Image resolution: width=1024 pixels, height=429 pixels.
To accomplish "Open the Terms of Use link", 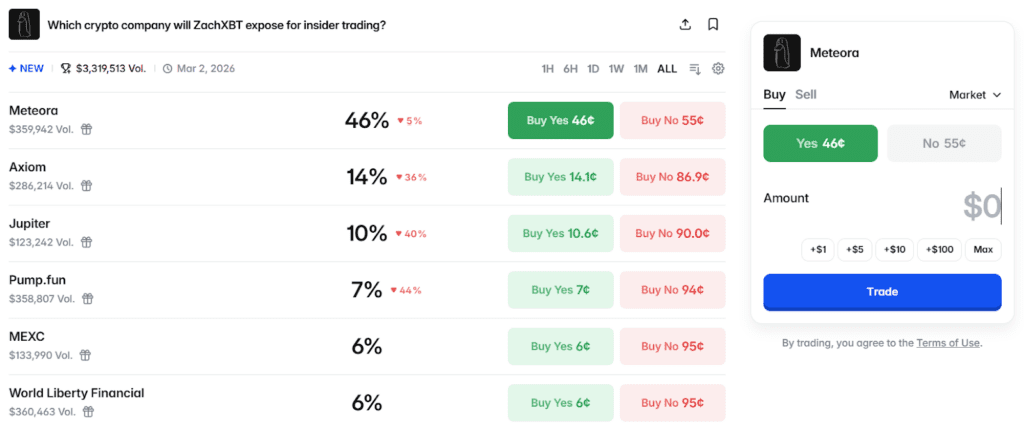I will (x=948, y=343).
